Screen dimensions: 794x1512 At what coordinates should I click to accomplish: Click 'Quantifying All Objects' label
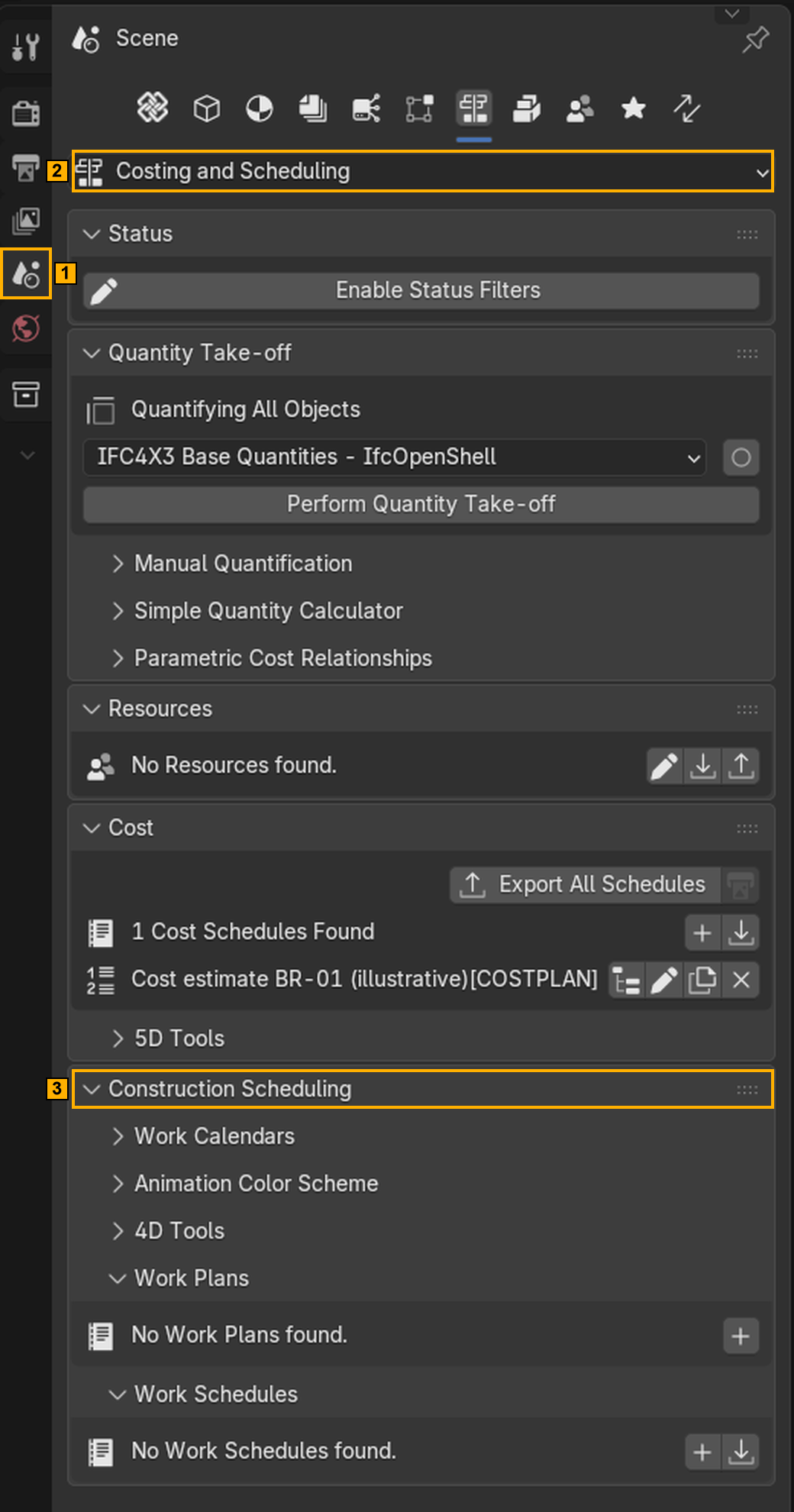tap(246, 409)
